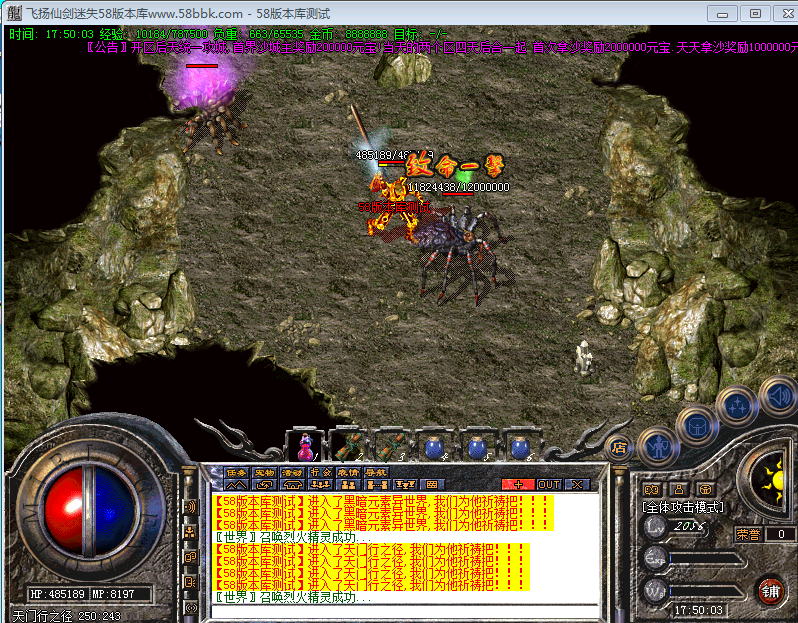Screen dimensions: 798x623
Task: Click the HP:485189 readout
Action: click(58, 594)
